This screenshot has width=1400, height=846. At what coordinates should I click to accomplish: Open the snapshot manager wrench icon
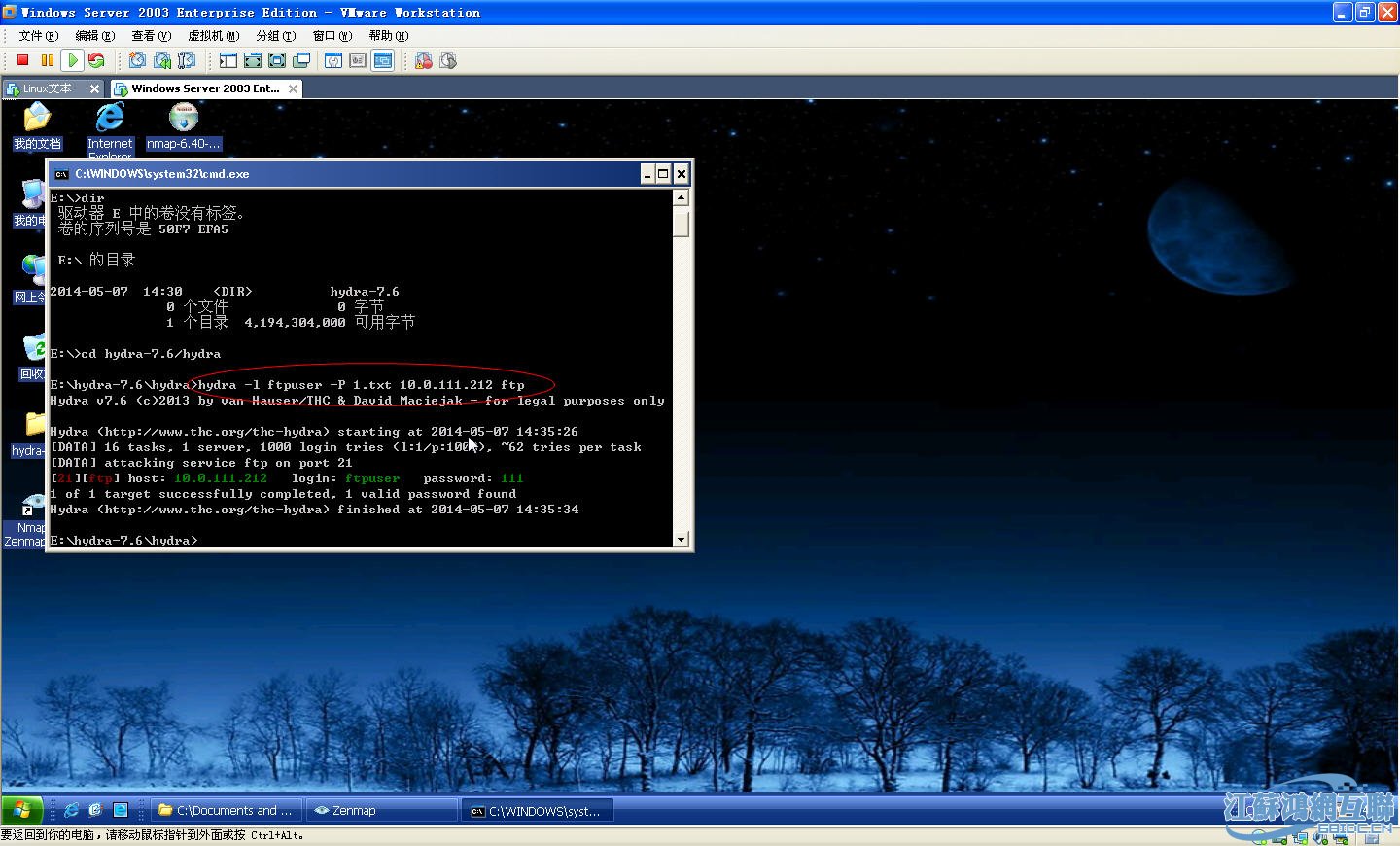coord(187,60)
